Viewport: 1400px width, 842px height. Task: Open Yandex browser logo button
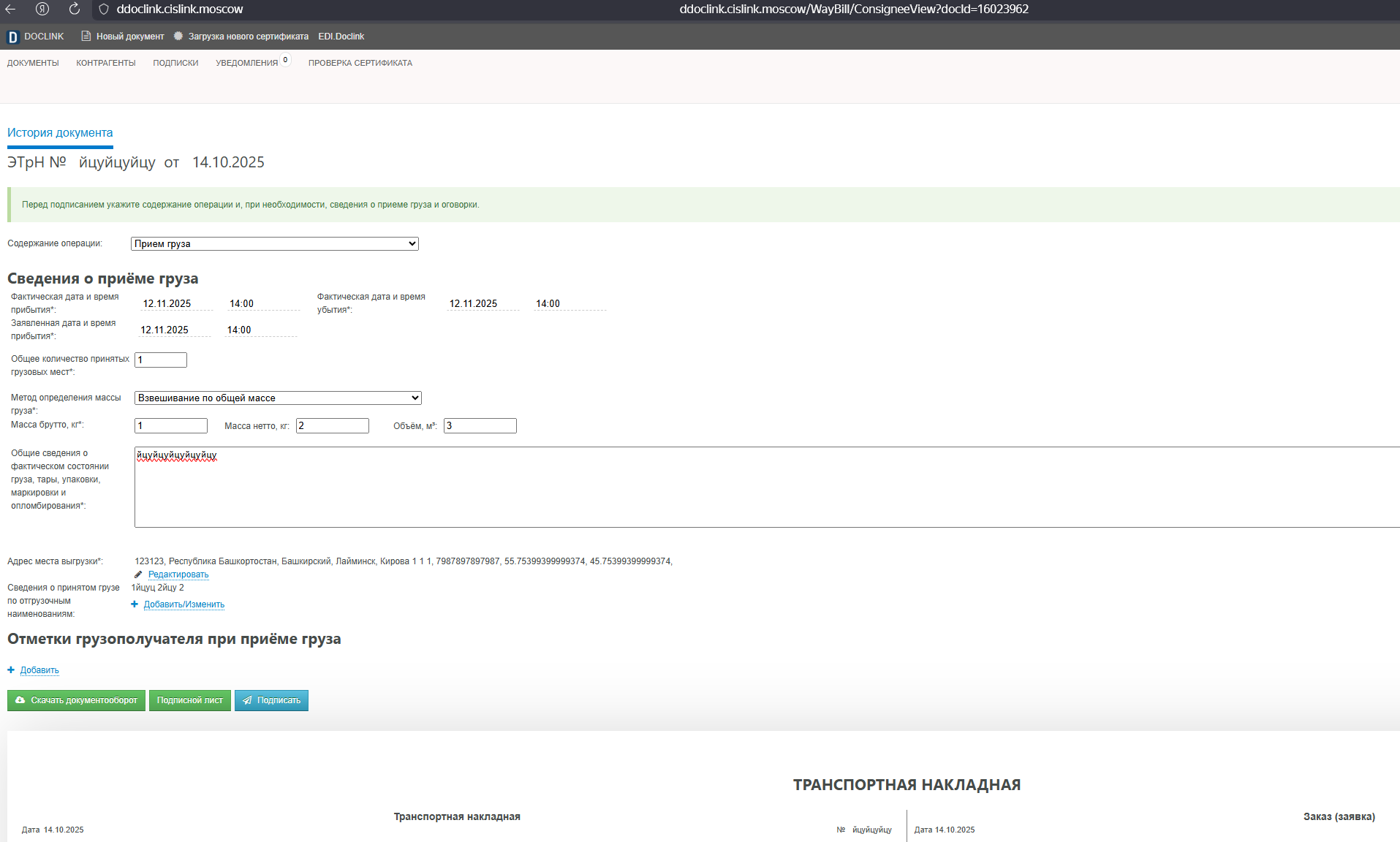[x=42, y=9]
